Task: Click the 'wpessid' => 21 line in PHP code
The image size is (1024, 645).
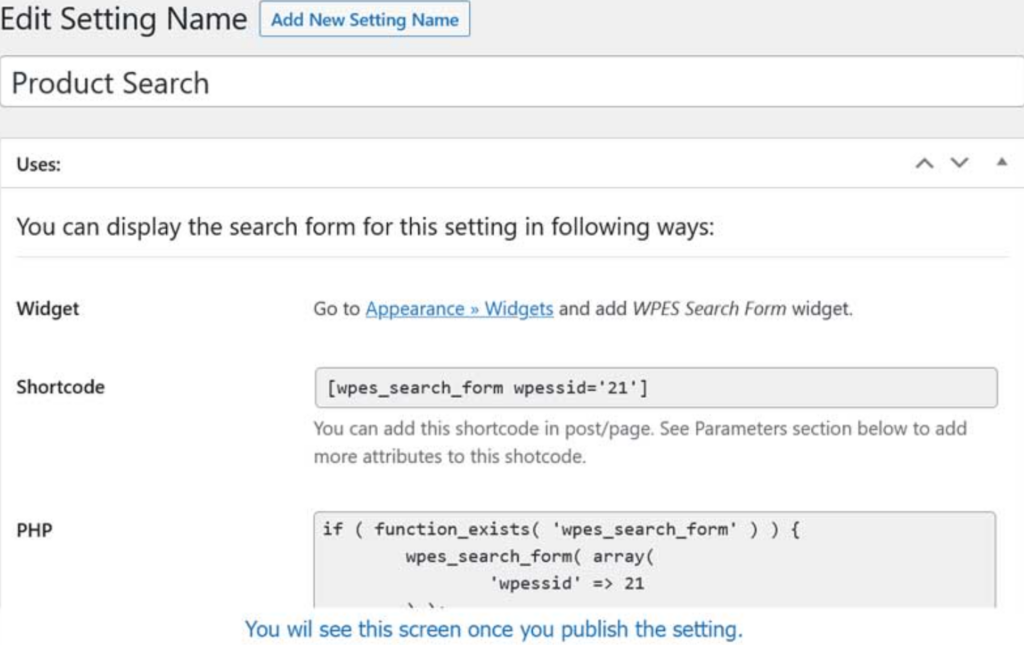Action: (x=566, y=583)
